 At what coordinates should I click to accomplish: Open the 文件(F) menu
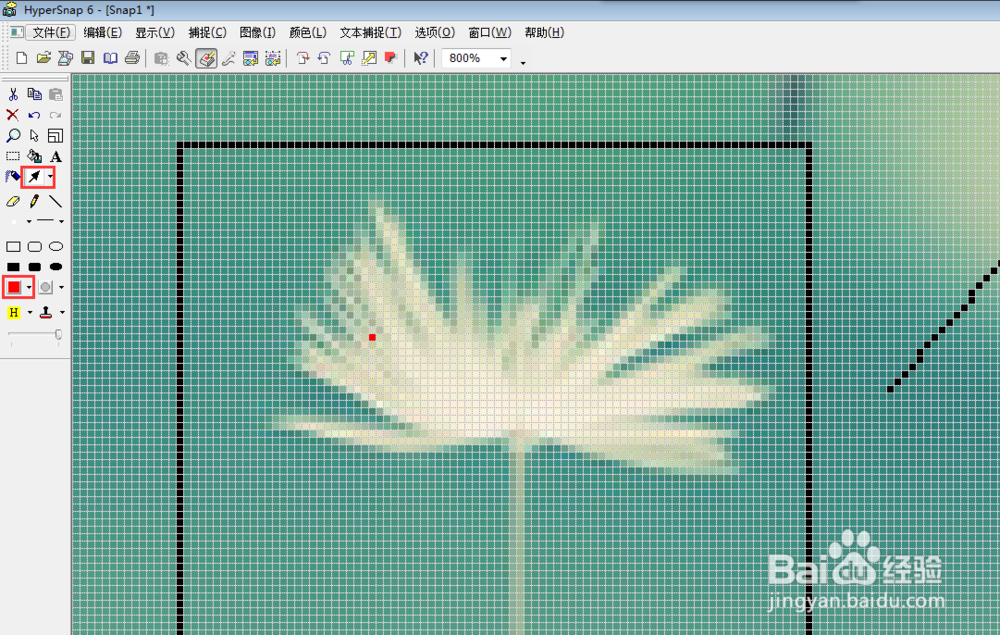point(51,33)
